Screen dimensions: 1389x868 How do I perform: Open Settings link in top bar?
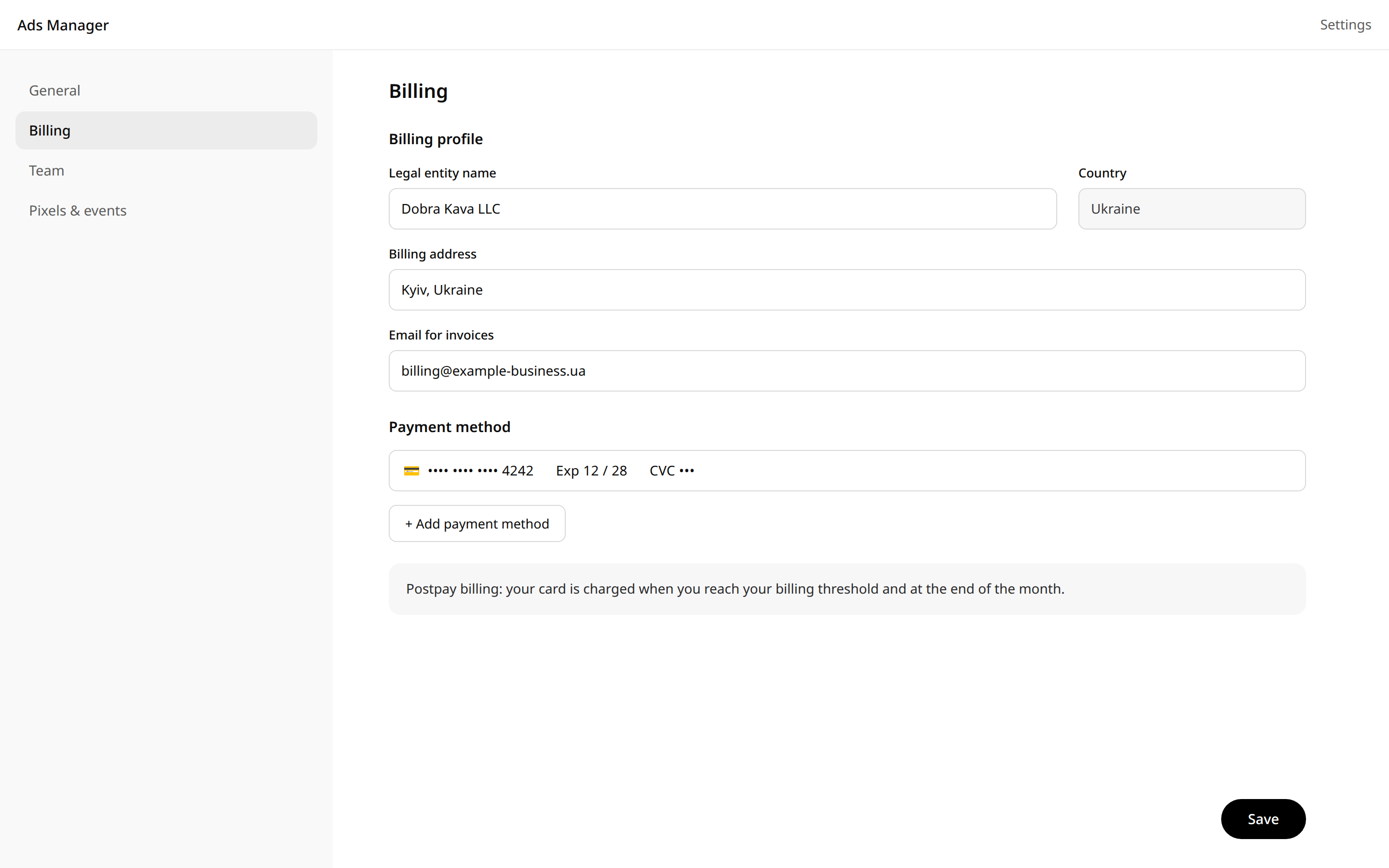[x=1346, y=25]
